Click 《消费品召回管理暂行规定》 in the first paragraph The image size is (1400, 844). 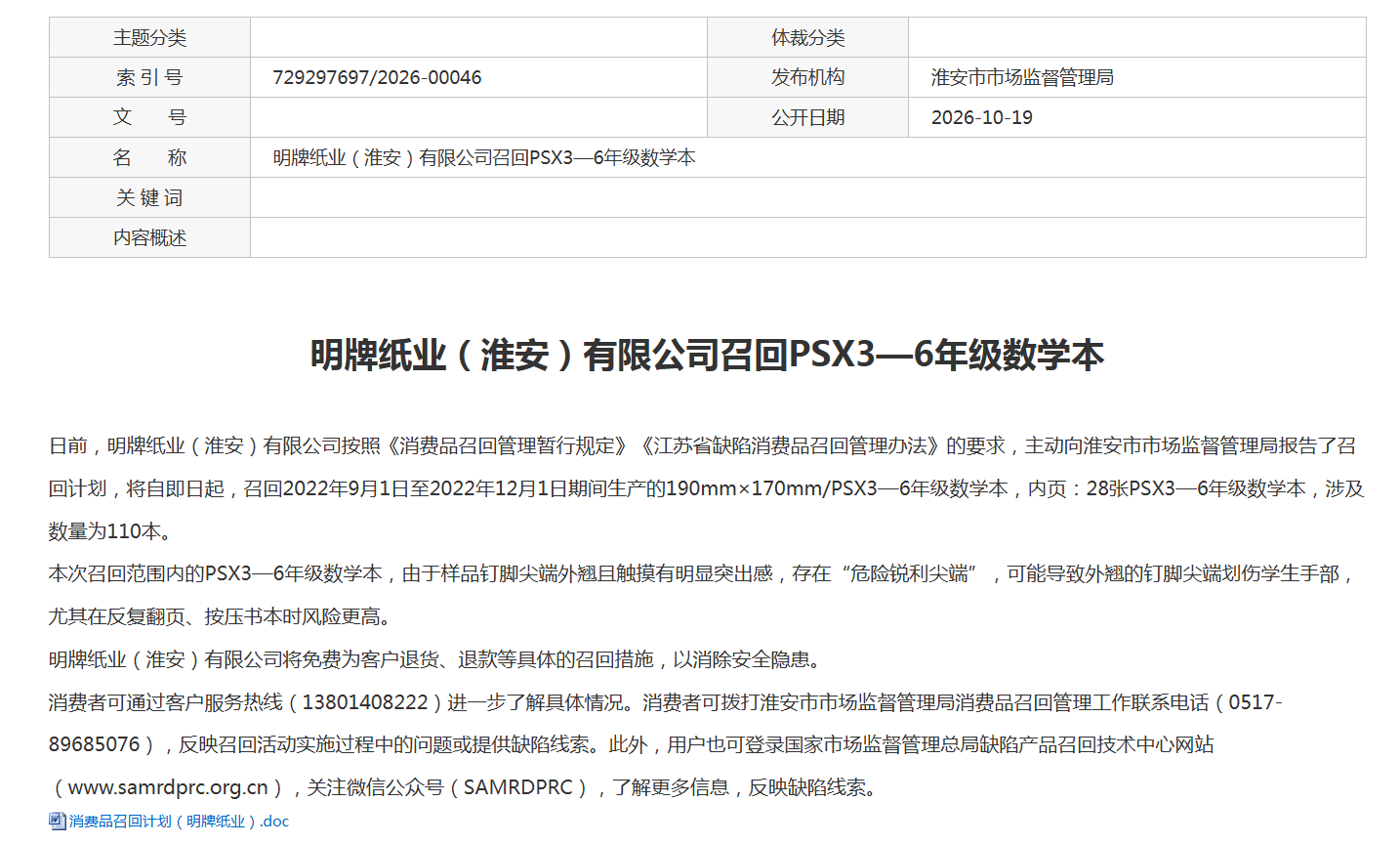point(507,445)
